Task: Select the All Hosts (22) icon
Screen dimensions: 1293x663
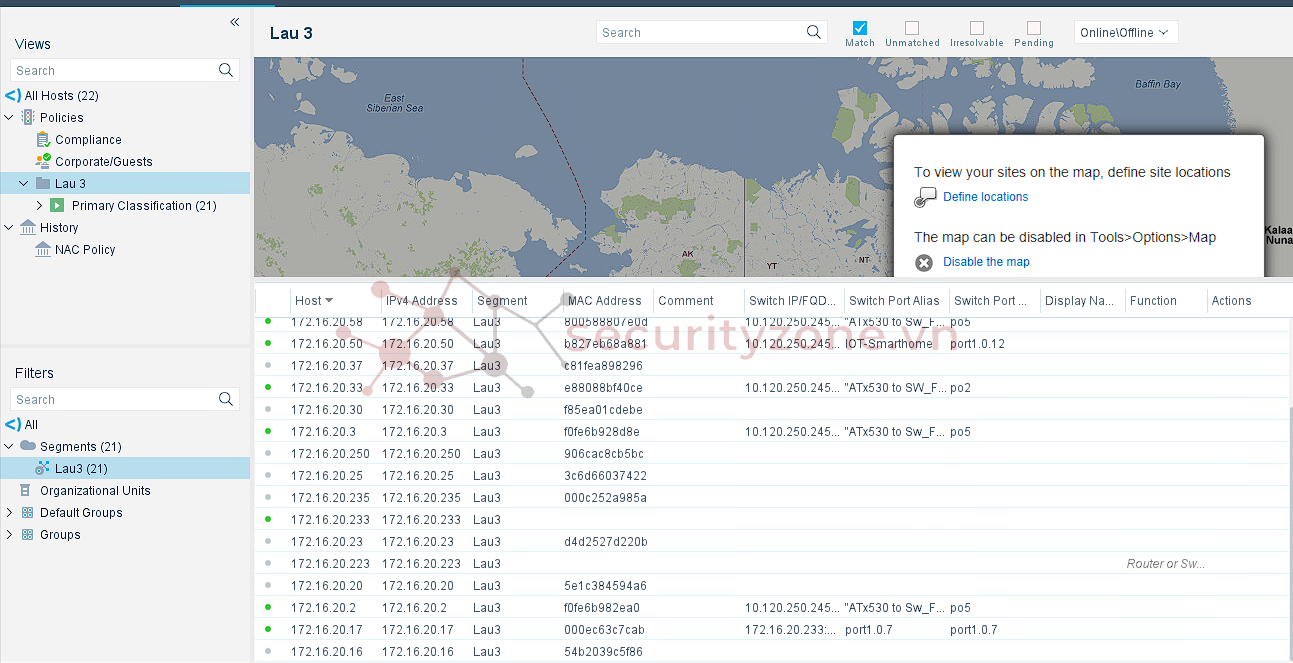Action: point(13,96)
